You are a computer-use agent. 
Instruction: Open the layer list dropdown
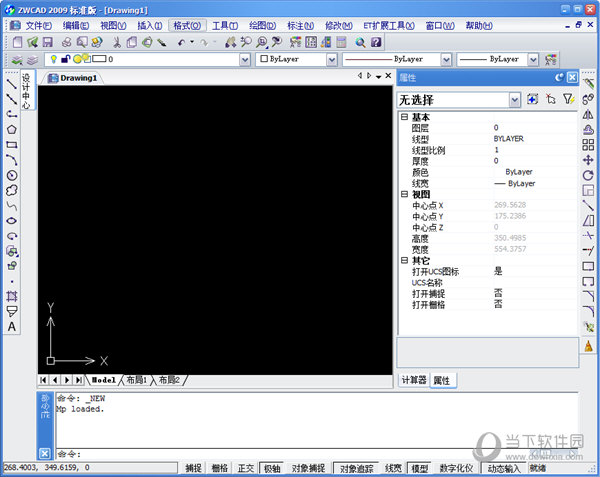(245, 59)
